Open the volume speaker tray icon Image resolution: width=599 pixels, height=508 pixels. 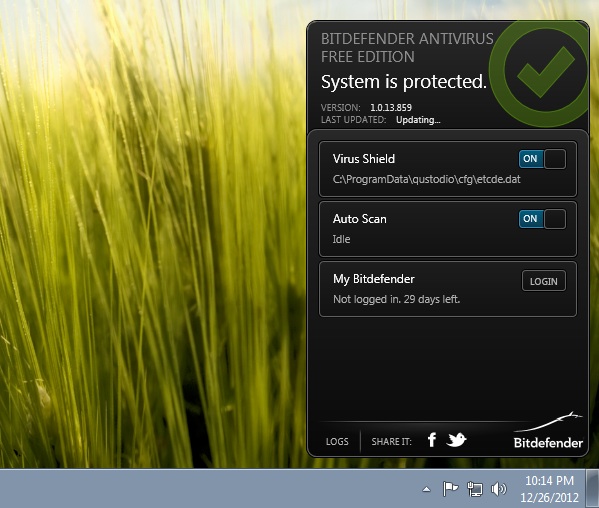click(x=499, y=489)
